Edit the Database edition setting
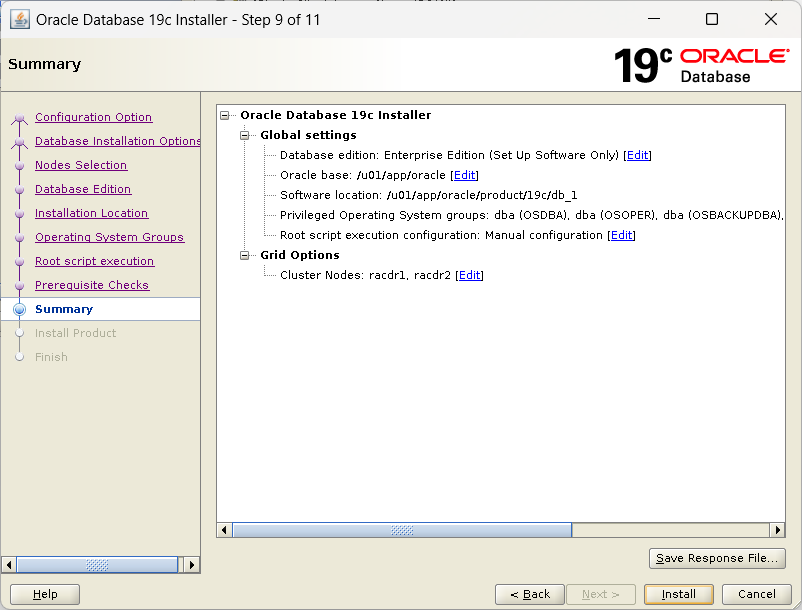 coord(637,155)
